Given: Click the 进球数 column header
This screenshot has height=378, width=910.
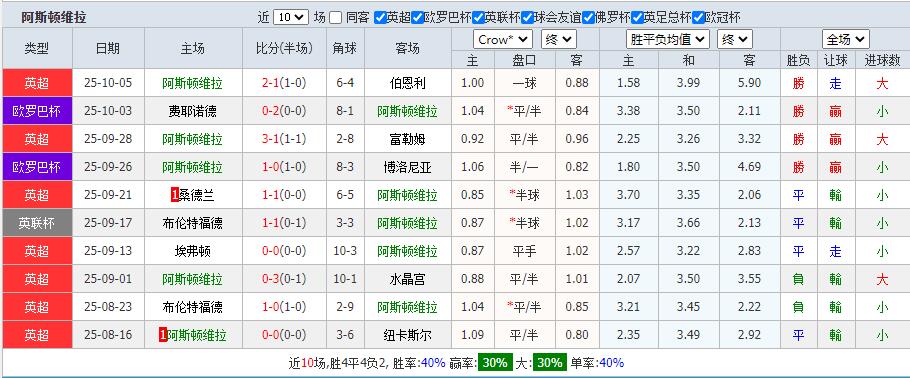Looking at the screenshot, I should point(882,60).
